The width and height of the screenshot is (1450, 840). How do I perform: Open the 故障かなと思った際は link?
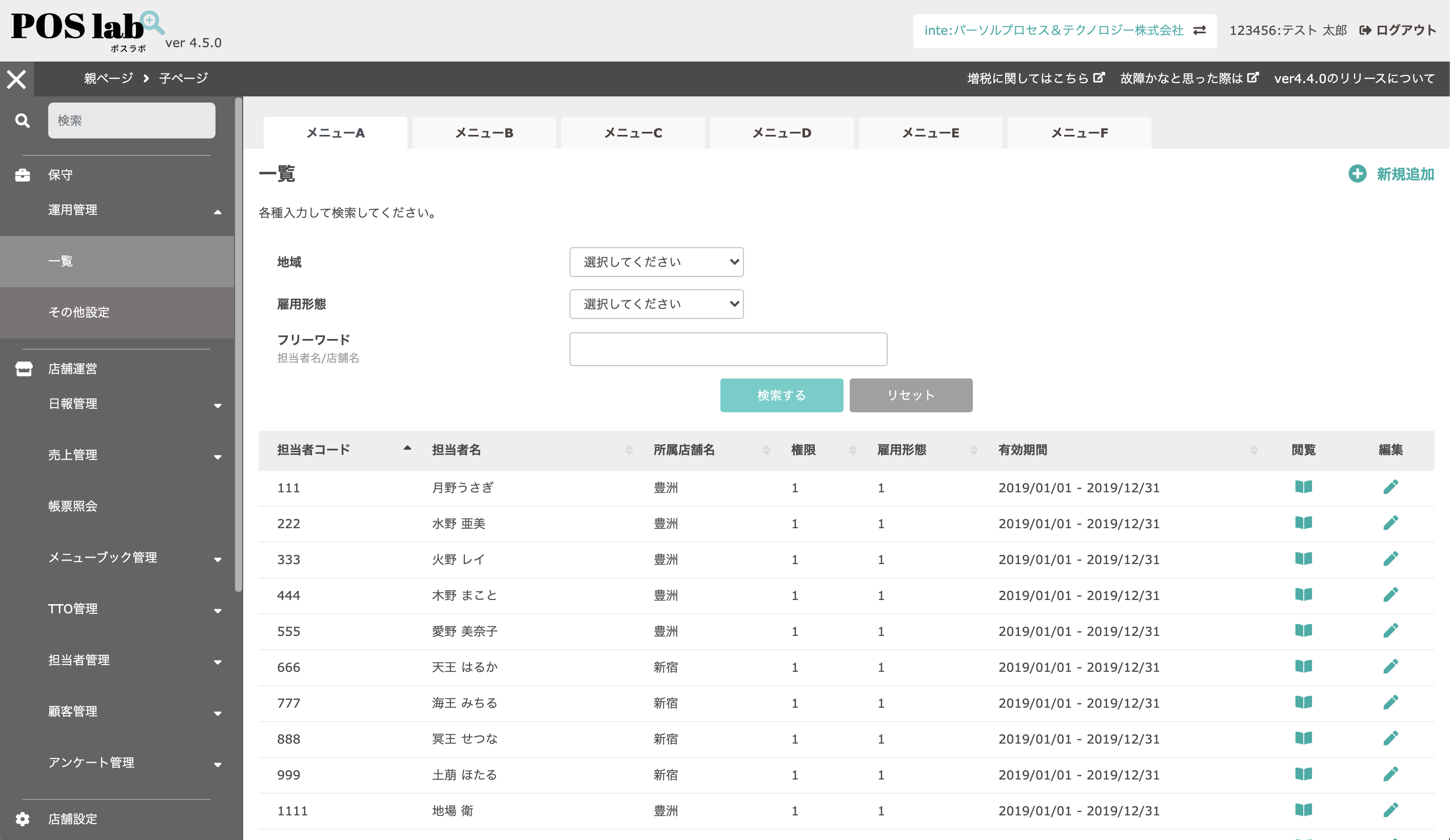1189,78
